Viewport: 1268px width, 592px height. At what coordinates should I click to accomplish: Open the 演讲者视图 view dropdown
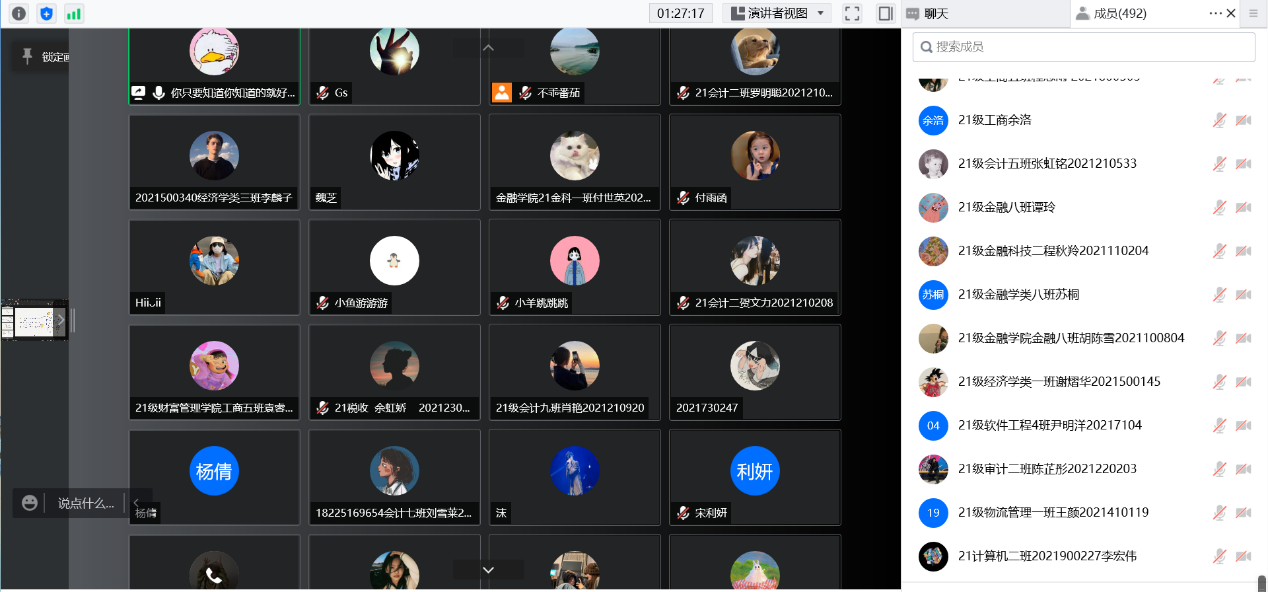(x=777, y=13)
